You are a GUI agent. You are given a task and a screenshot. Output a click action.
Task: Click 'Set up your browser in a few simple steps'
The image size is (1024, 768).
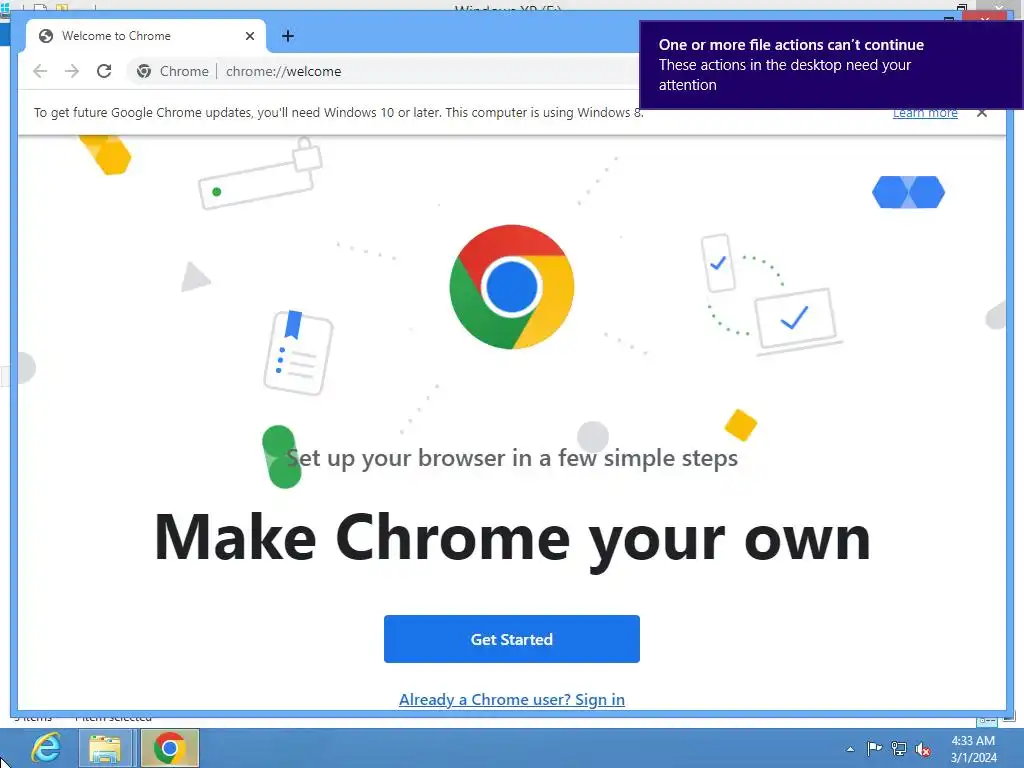click(x=512, y=458)
